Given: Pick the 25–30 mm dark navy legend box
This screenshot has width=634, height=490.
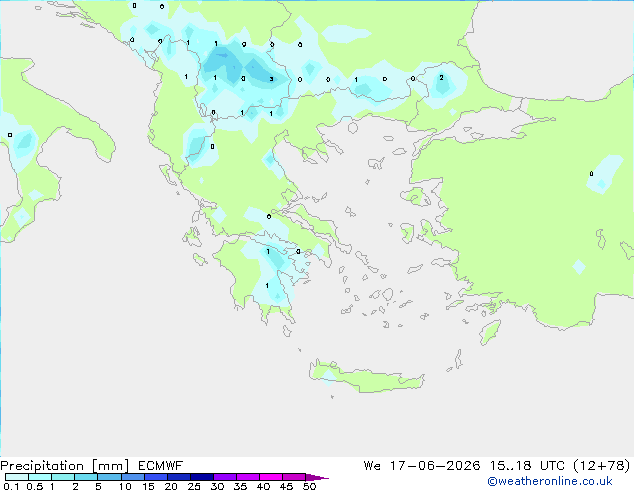Looking at the screenshot, I should (201, 477).
